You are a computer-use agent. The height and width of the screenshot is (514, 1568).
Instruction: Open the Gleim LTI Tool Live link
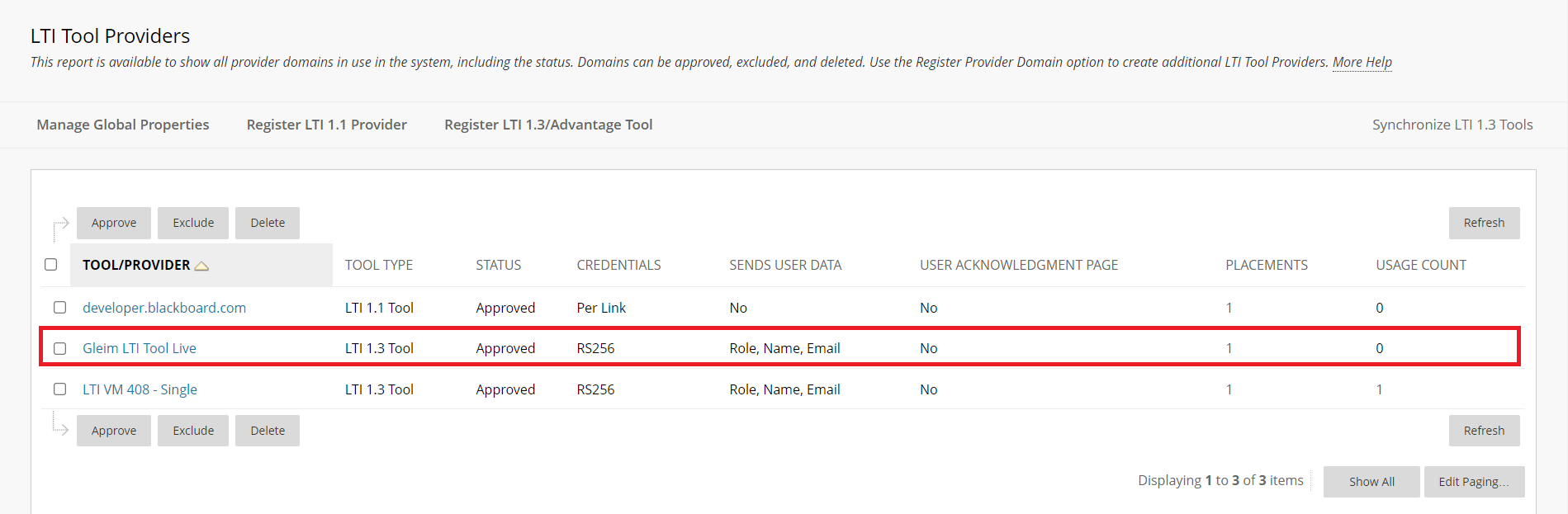(x=140, y=348)
